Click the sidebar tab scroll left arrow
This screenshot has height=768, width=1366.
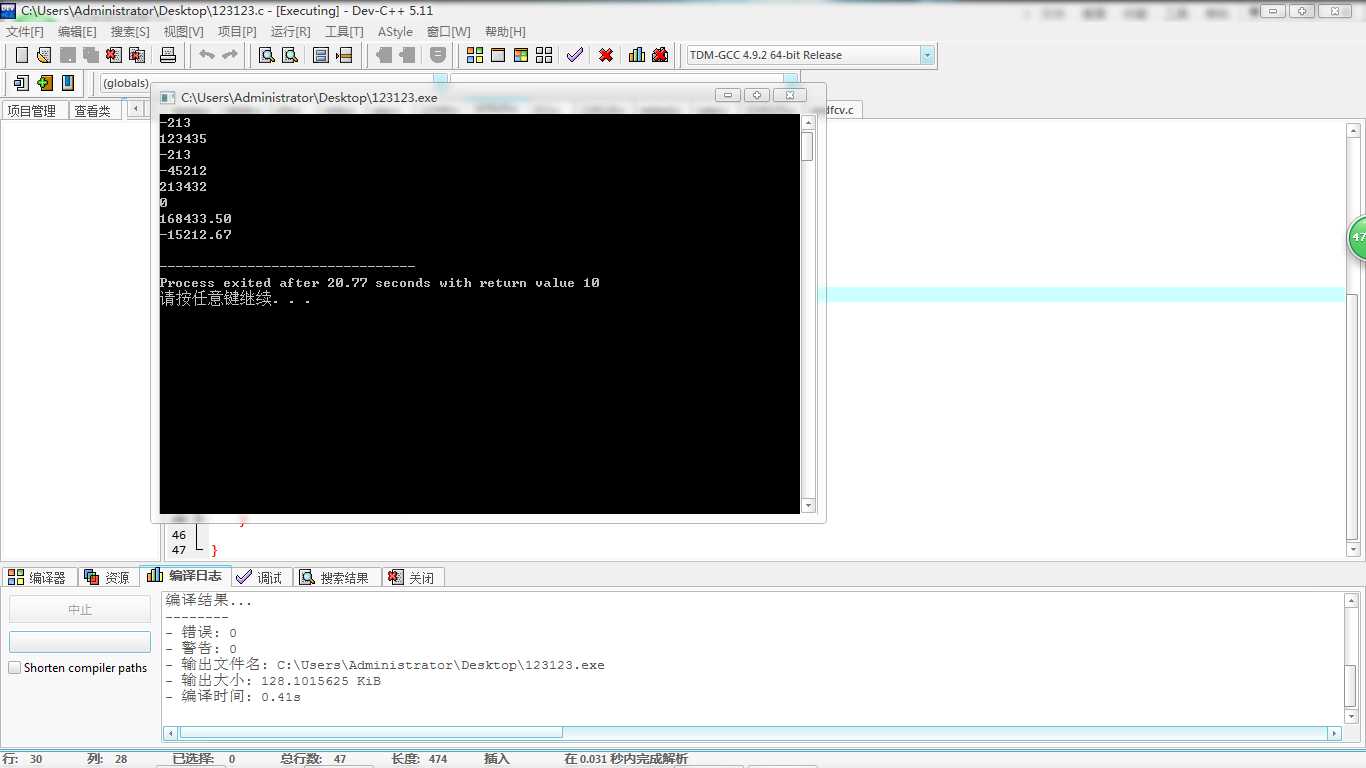(135, 110)
